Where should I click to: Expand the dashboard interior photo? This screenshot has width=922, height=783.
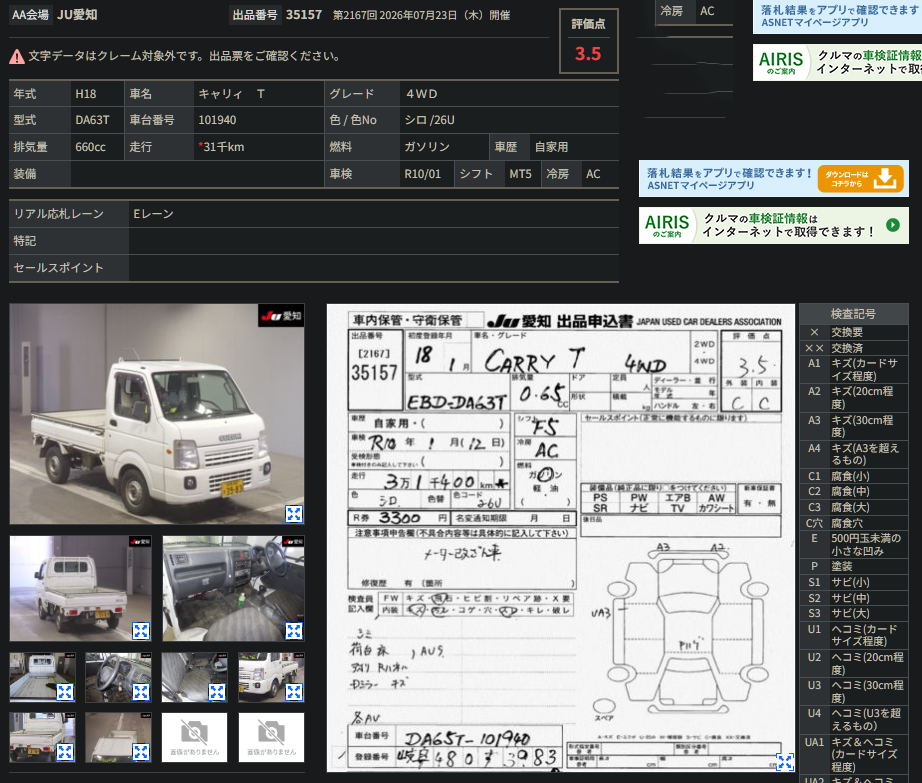coord(294,631)
